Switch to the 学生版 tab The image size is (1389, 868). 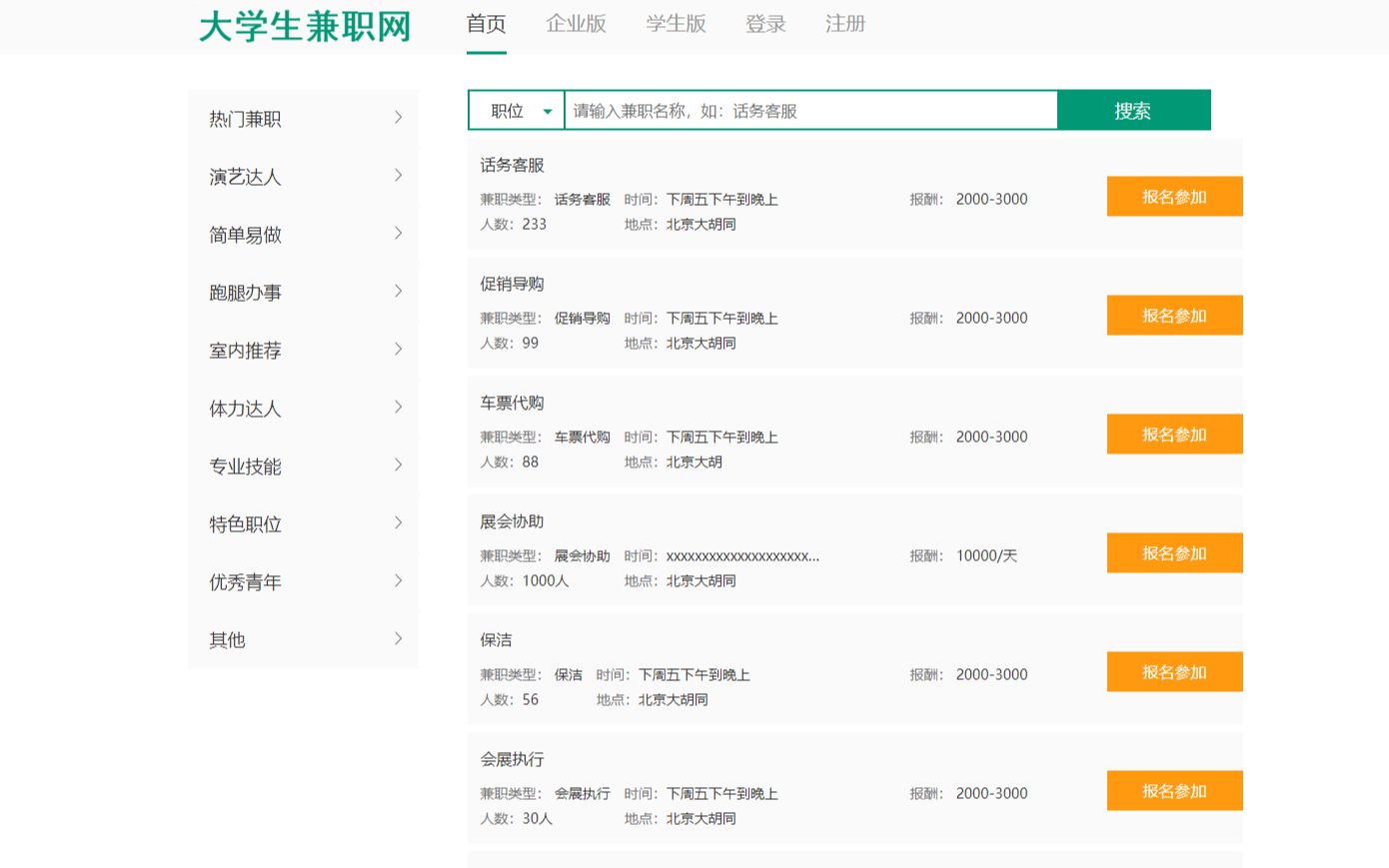click(x=677, y=24)
